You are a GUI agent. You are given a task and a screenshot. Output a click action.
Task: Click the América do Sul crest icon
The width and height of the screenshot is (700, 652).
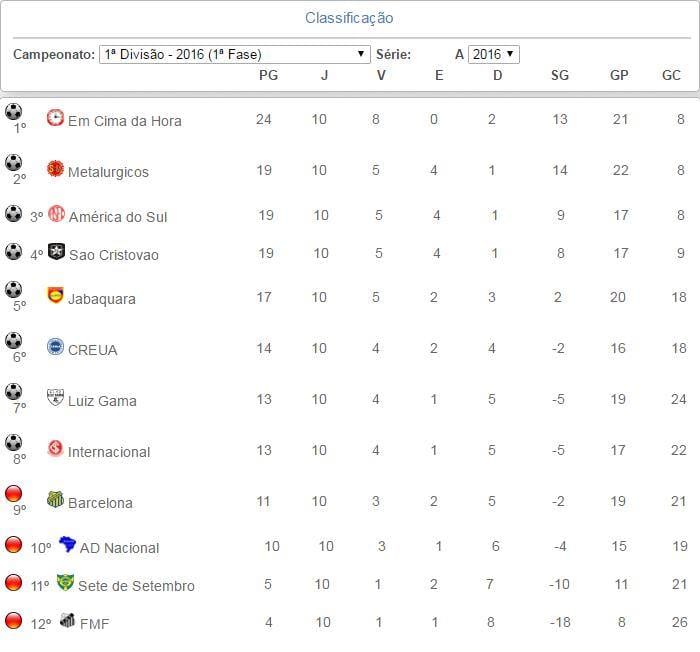click(x=57, y=214)
